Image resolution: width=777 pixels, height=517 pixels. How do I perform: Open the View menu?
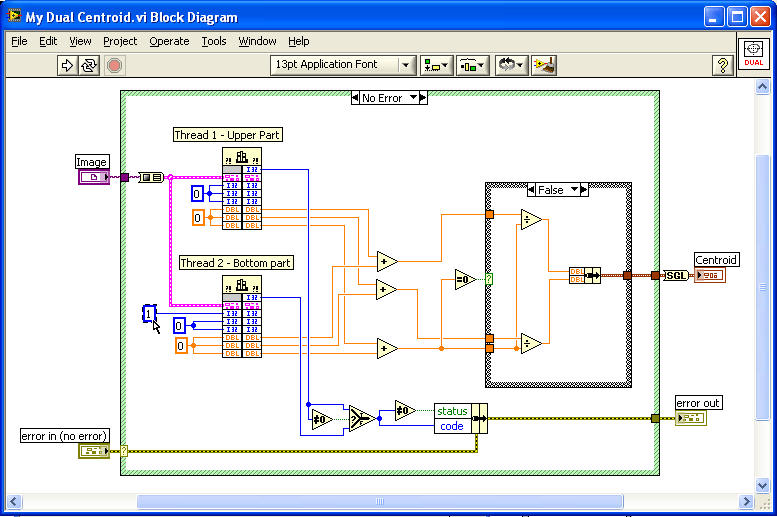click(x=80, y=41)
